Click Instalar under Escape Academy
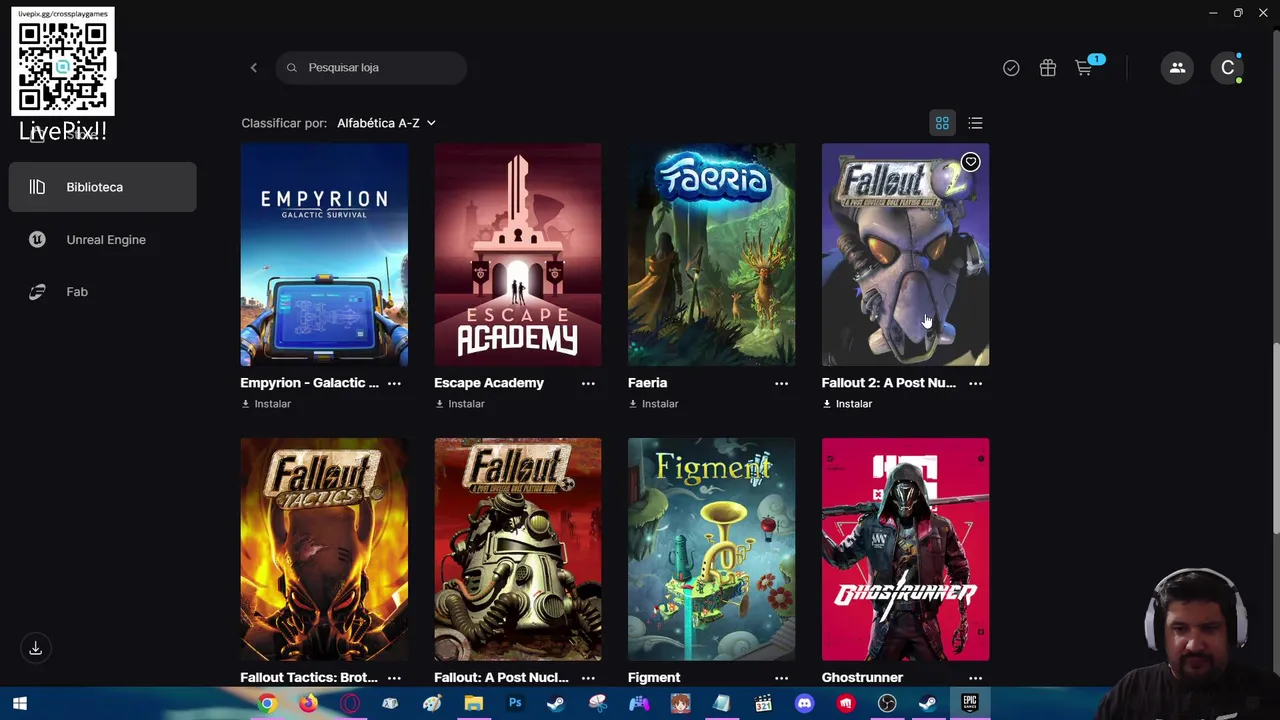 click(460, 404)
